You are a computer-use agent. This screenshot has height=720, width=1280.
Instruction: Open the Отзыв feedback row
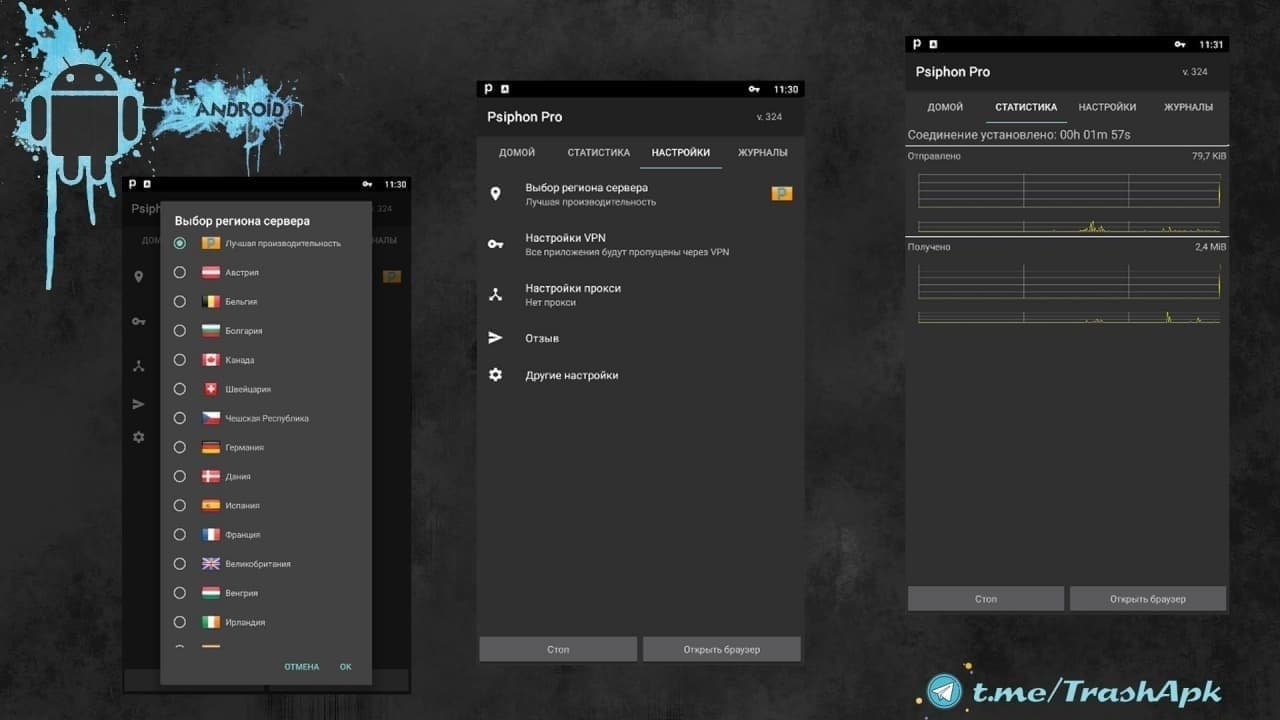(640, 338)
